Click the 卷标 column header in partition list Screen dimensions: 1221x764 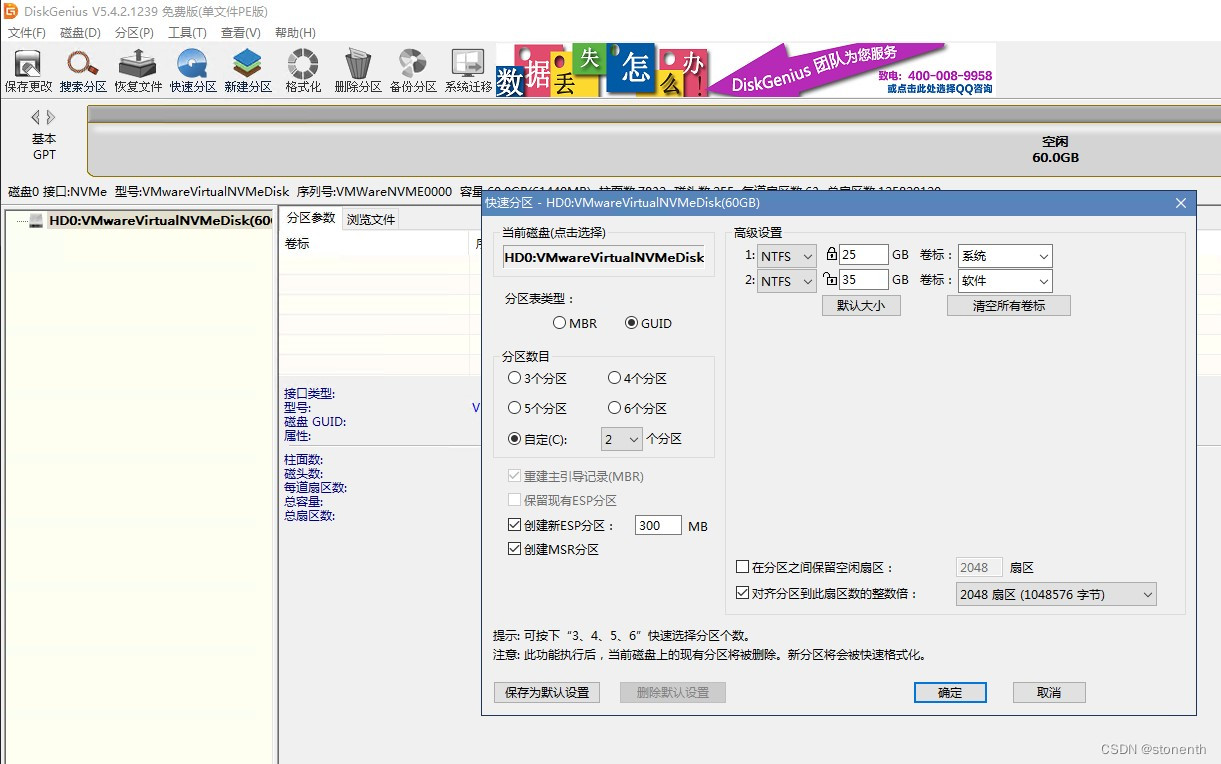click(x=297, y=243)
